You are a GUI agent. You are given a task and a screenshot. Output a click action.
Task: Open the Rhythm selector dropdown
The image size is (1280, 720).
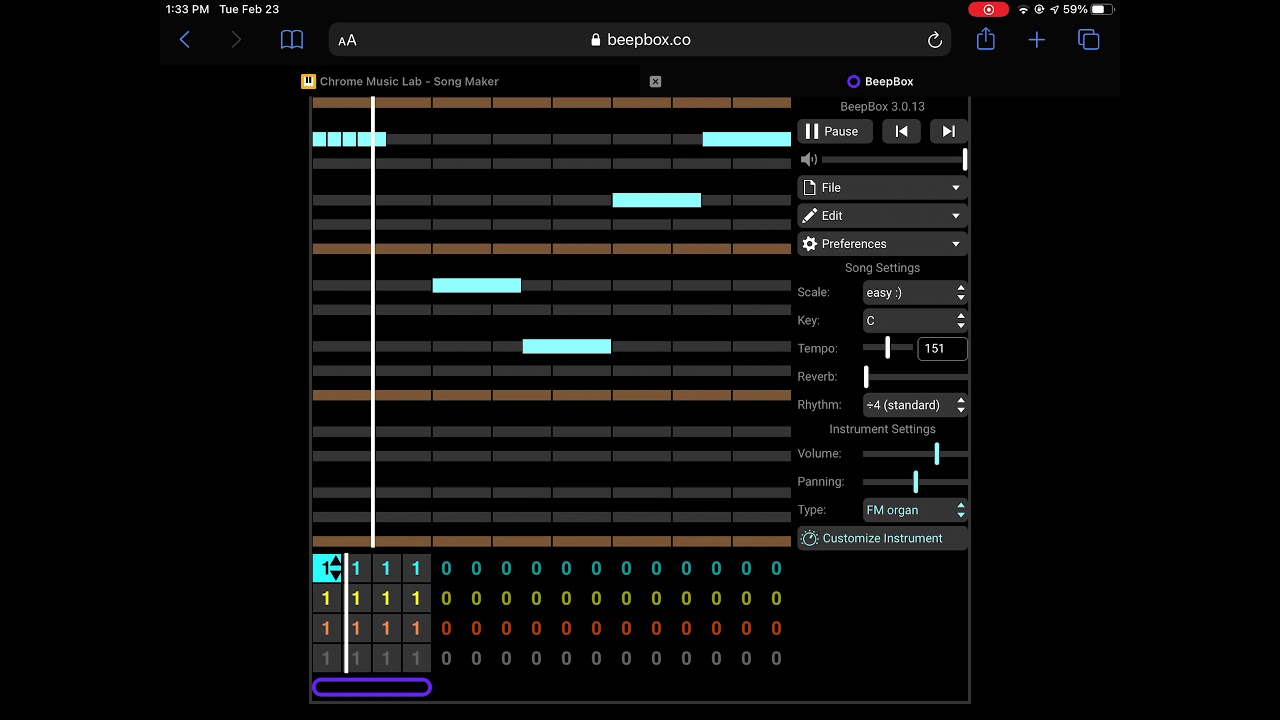coord(915,405)
